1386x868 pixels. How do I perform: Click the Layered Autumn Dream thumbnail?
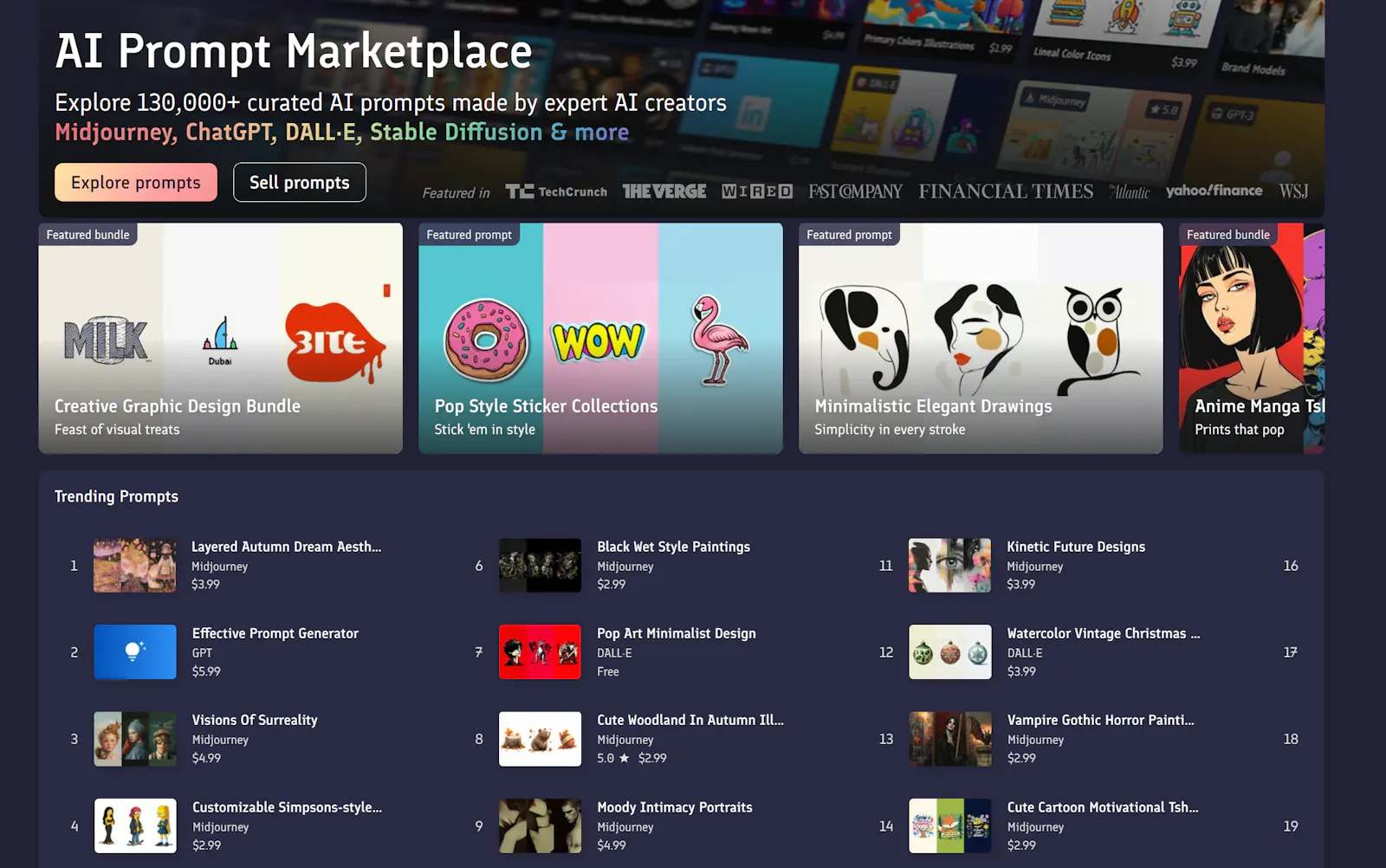pyautogui.click(x=134, y=566)
